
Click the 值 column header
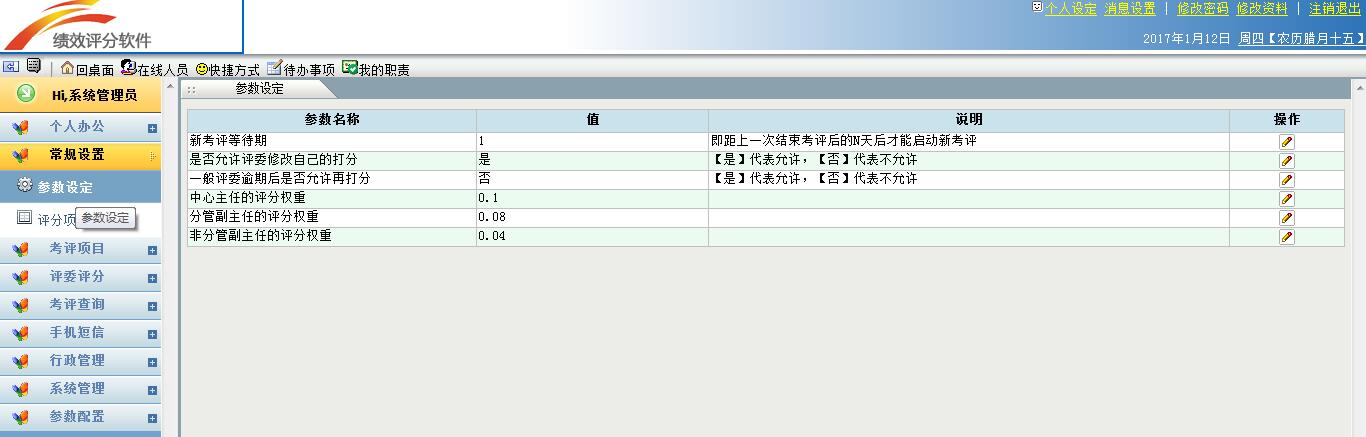pos(593,119)
